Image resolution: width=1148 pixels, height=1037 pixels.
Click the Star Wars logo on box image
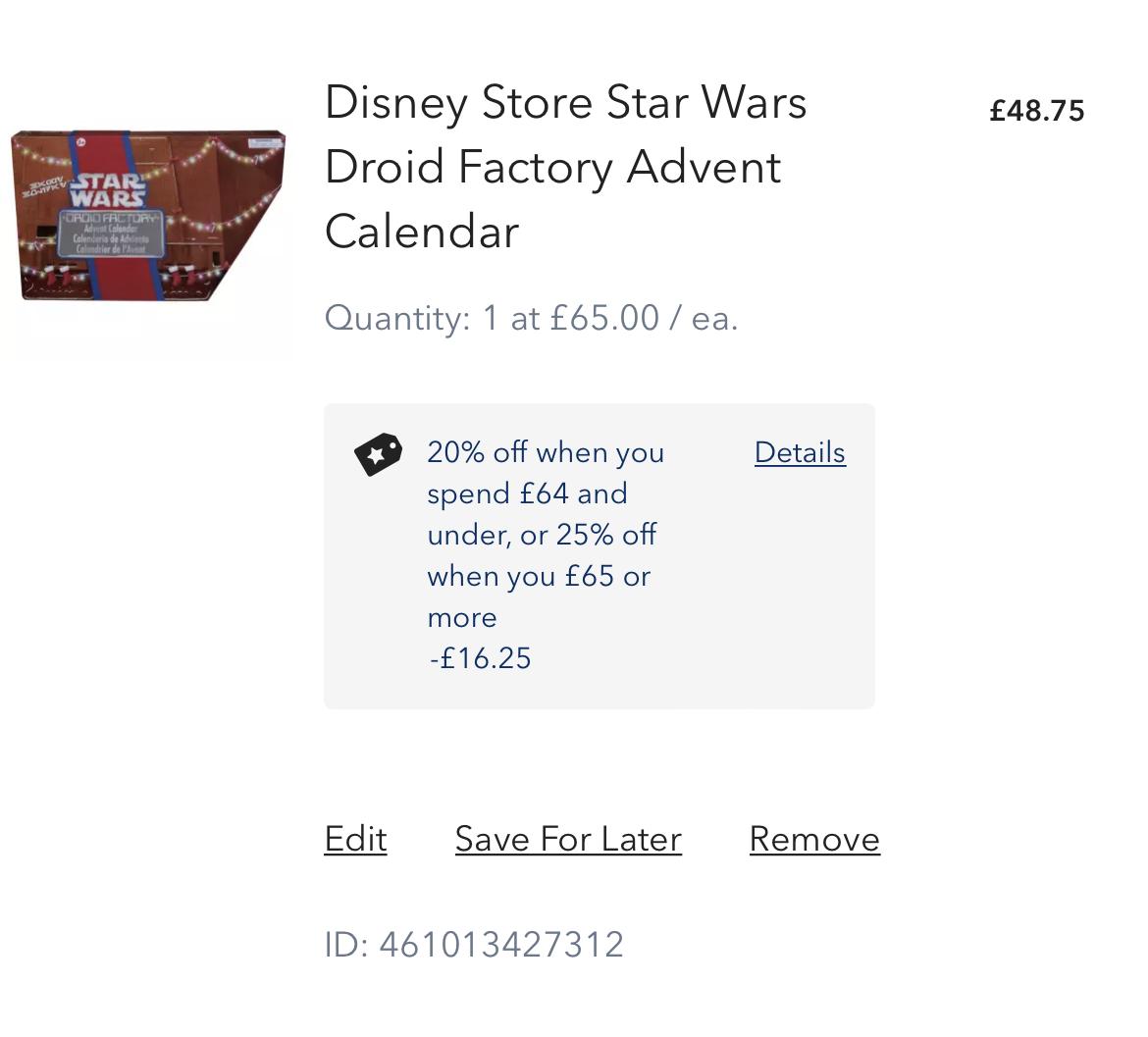click(108, 189)
